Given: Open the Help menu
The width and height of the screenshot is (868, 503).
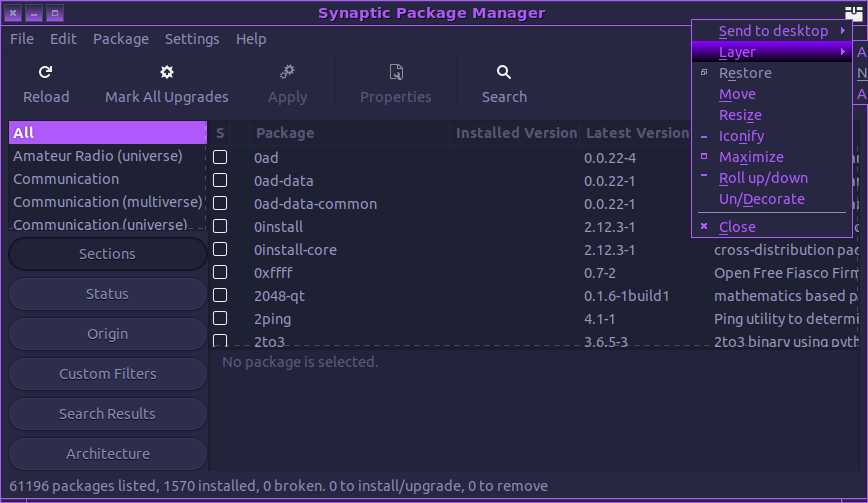Looking at the screenshot, I should coord(251,39).
